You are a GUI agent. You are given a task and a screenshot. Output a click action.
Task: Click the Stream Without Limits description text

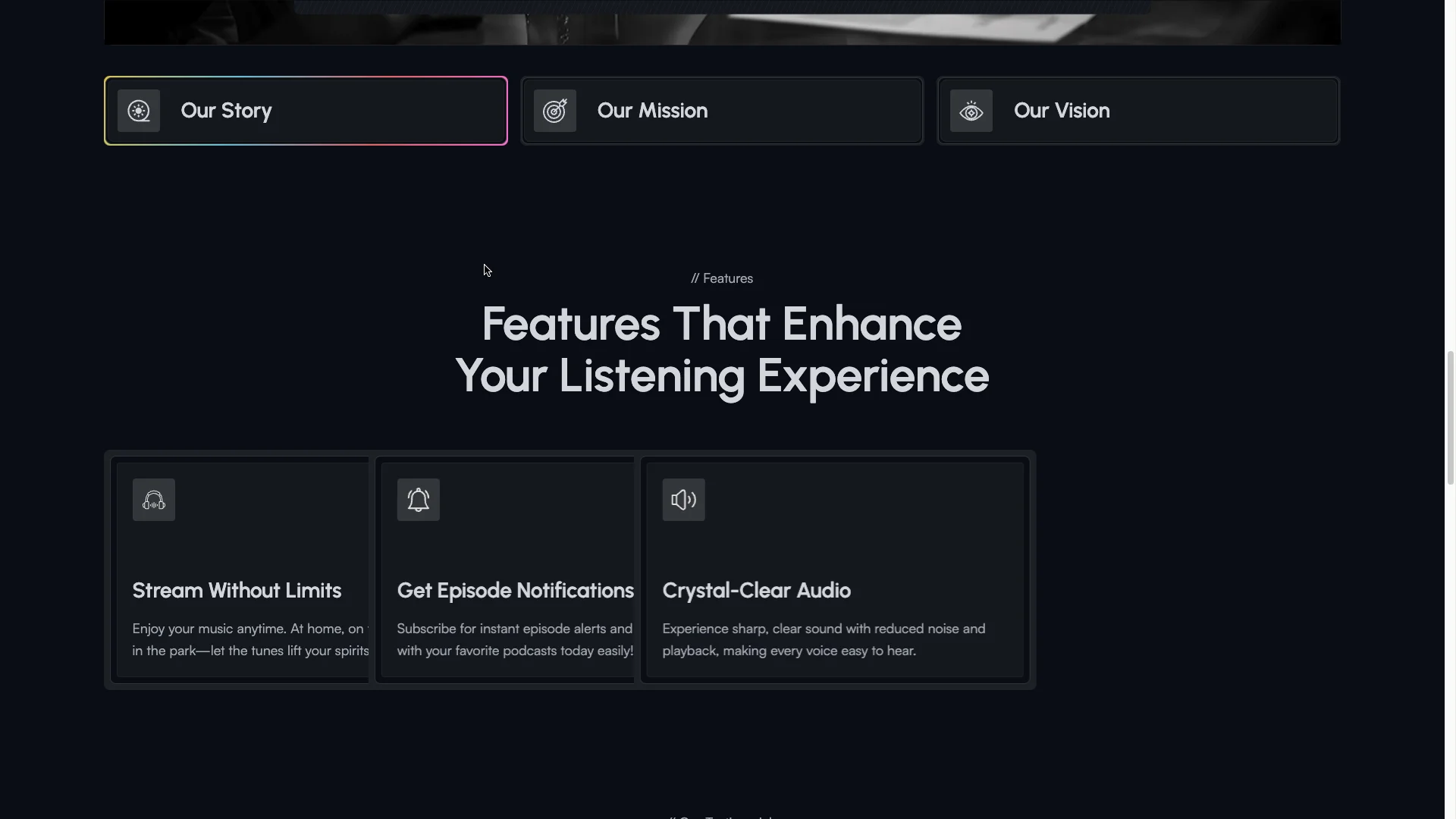[x=250, y=640]
